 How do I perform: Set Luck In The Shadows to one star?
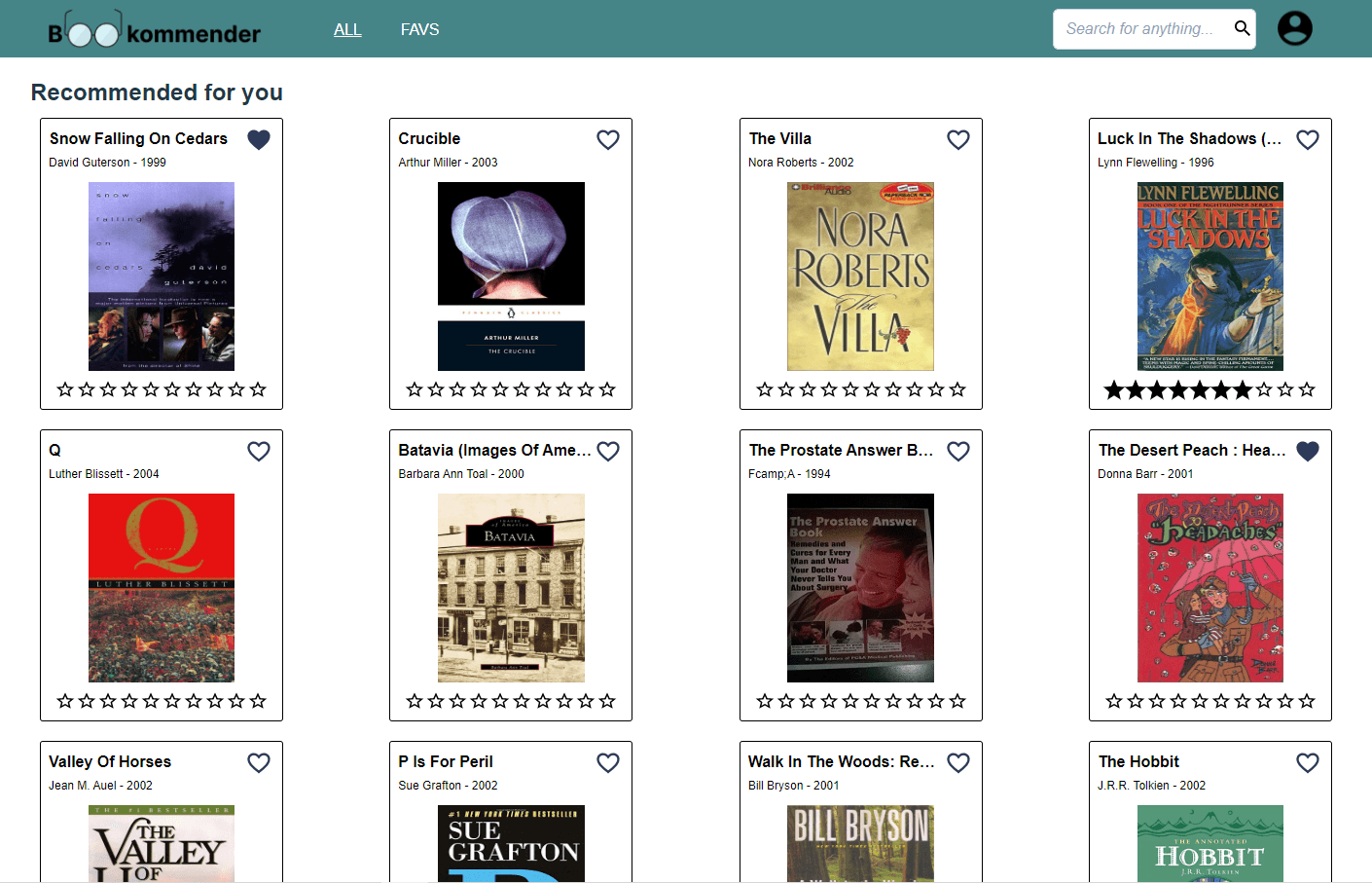1114,389
